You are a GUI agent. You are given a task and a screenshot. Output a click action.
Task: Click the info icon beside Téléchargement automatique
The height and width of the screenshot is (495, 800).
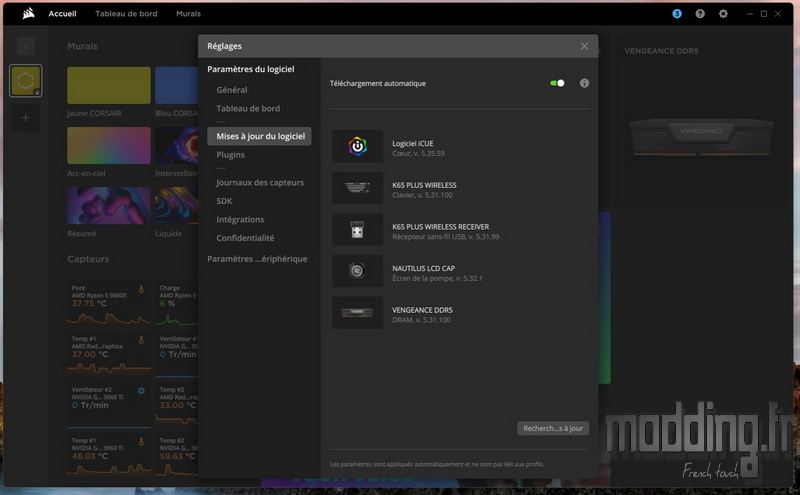point(584,83)
